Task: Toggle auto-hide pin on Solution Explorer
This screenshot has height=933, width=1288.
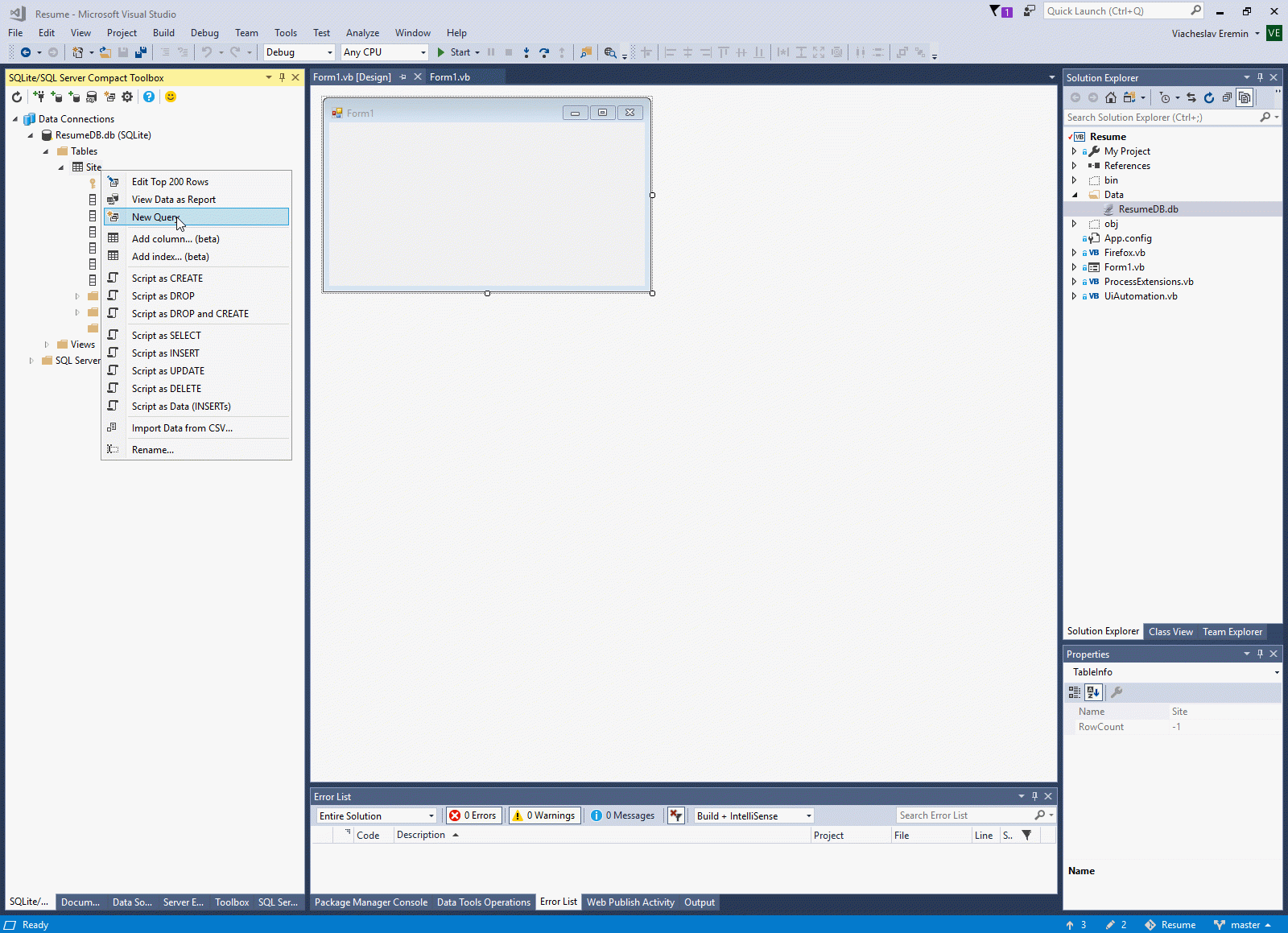Action: pos(1260,77)
